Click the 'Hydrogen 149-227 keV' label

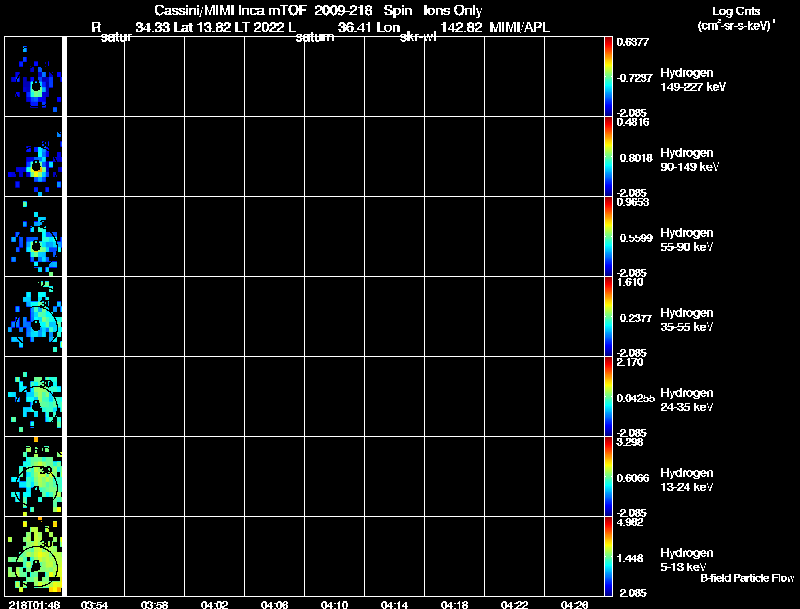693,80
